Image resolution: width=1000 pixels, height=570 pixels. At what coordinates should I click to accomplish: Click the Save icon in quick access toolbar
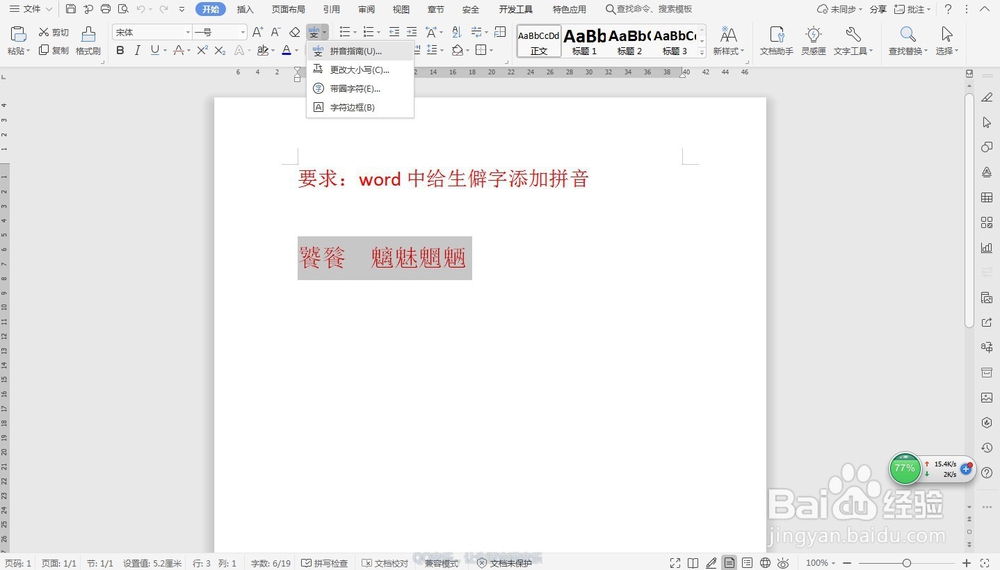[71, 9]
